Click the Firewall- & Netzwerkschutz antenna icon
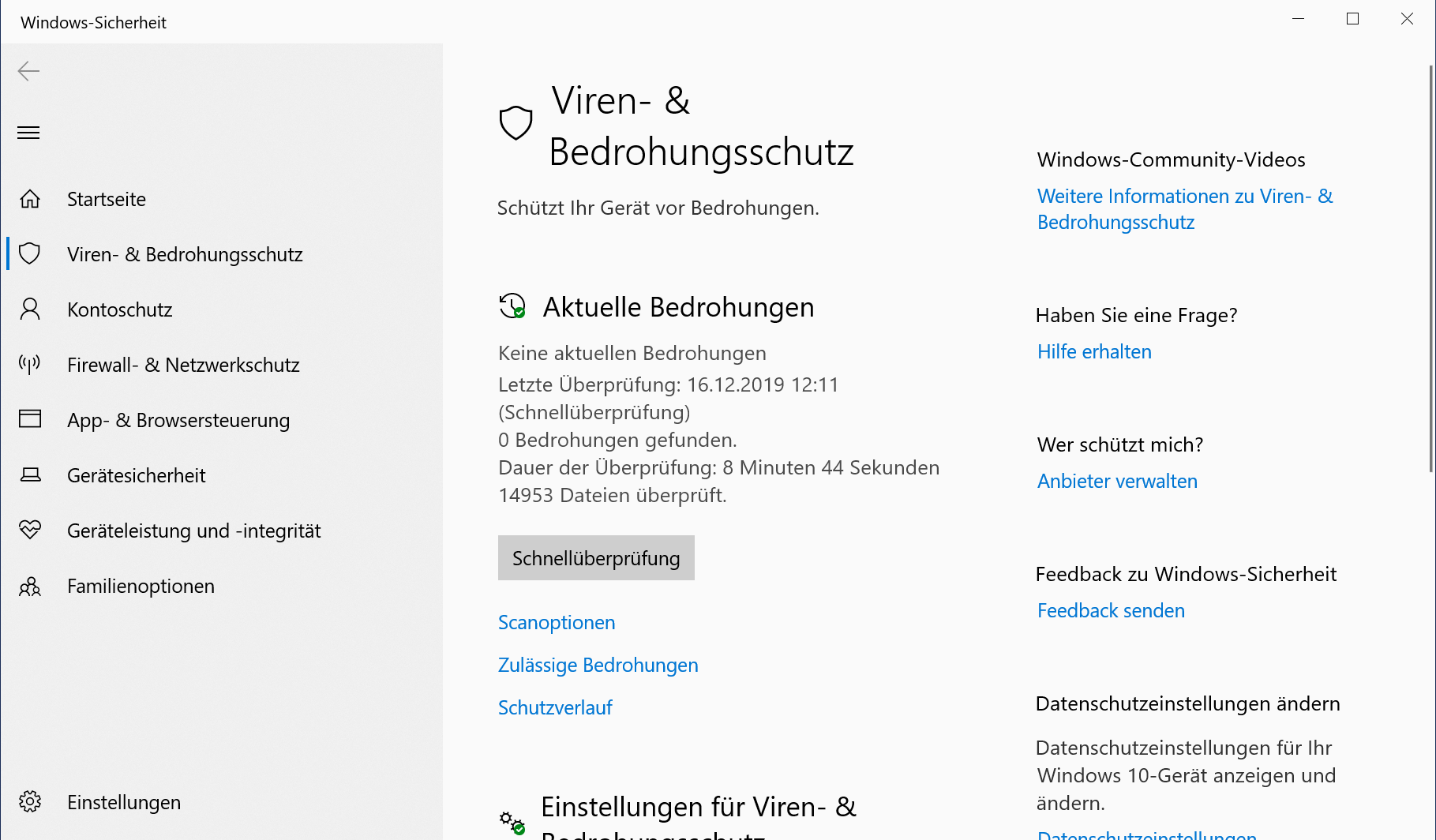 click(30, 364)
